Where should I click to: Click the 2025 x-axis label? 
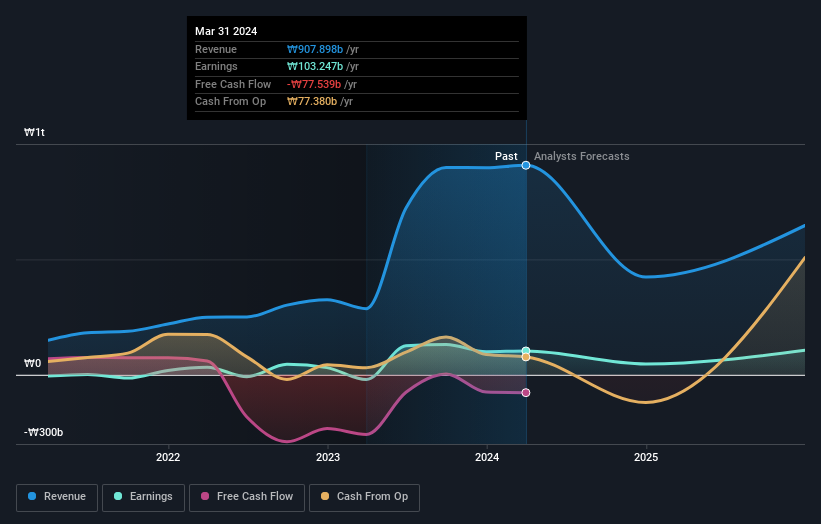click(646, 457)
